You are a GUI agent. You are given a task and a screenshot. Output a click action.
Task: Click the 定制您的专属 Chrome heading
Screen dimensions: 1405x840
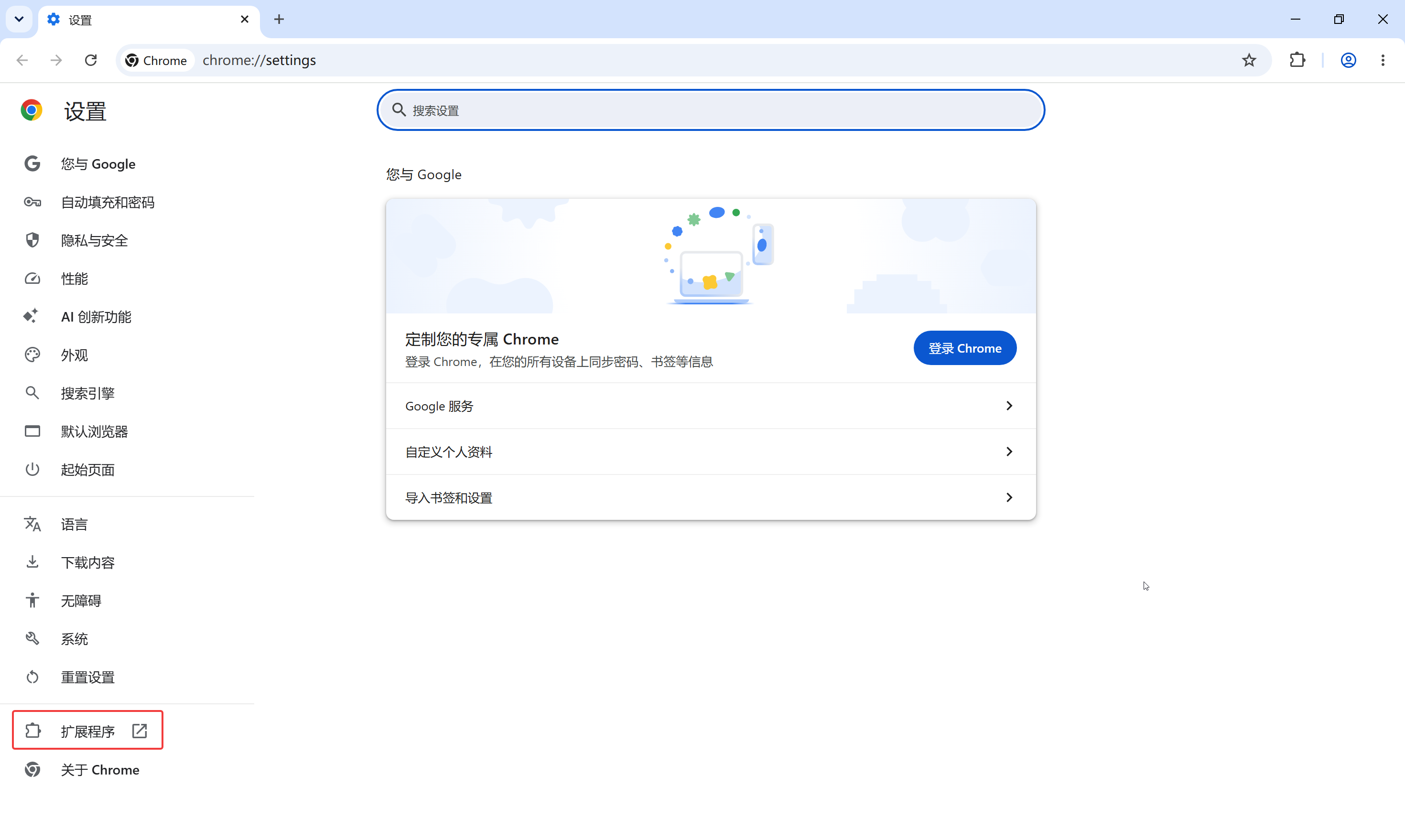click(482, 339)
